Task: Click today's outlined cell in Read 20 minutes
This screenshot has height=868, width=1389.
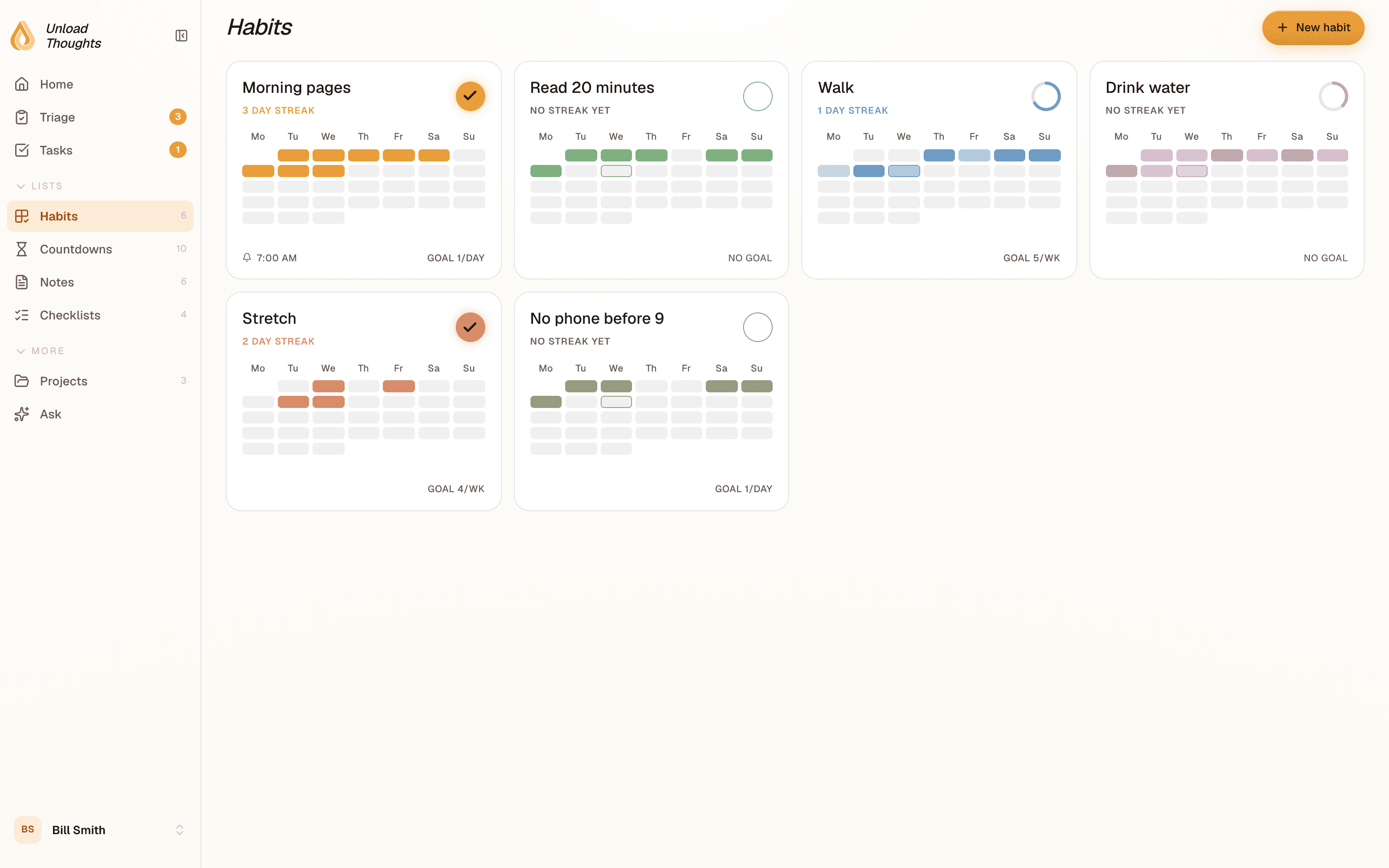Action: pos(616,171)
